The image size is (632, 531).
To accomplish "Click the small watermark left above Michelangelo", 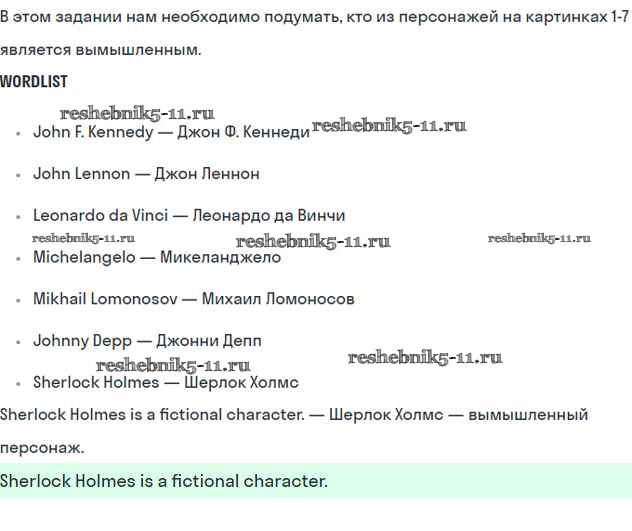I will (83, 238).
